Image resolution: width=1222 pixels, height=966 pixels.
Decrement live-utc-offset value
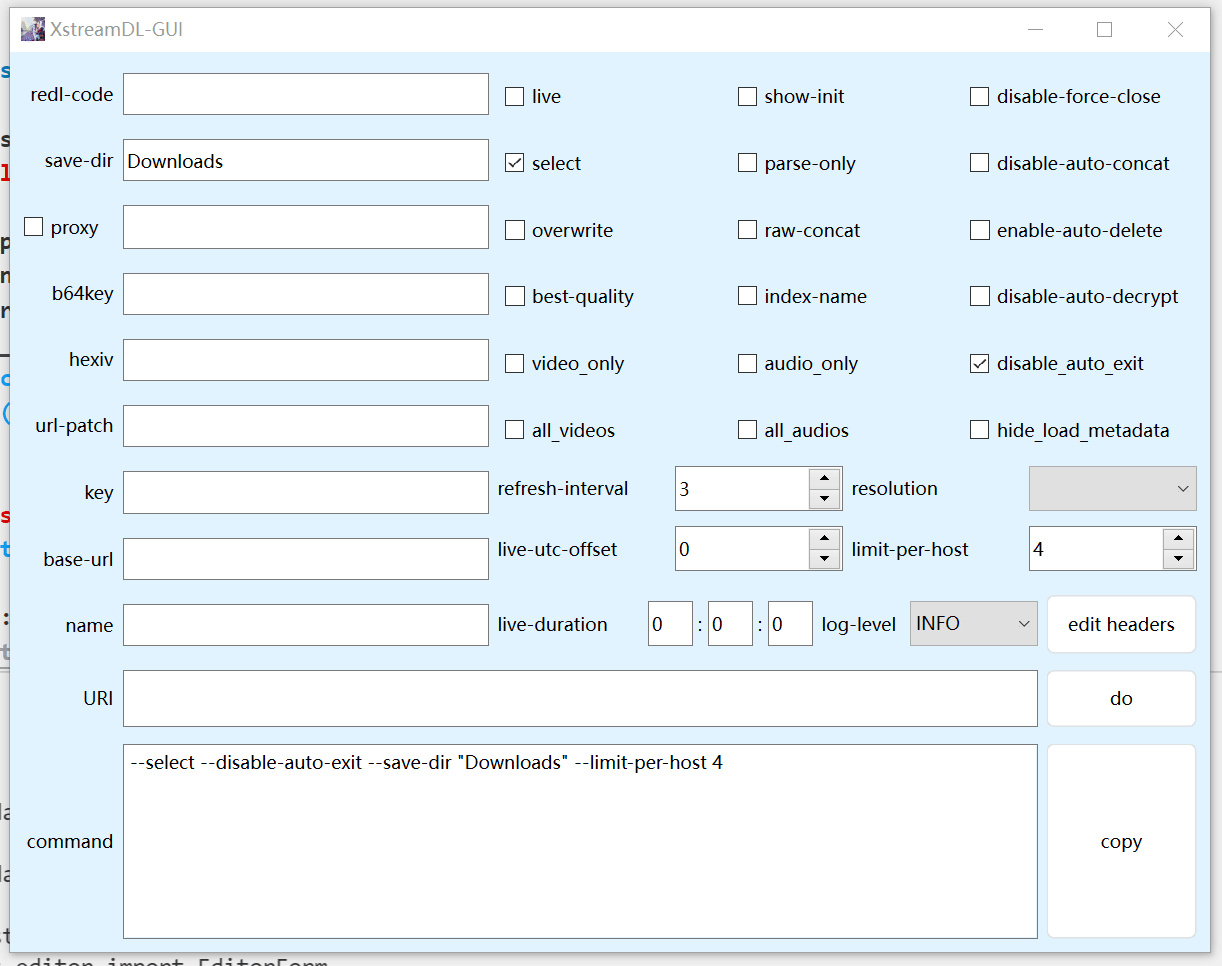pos(824,559)
